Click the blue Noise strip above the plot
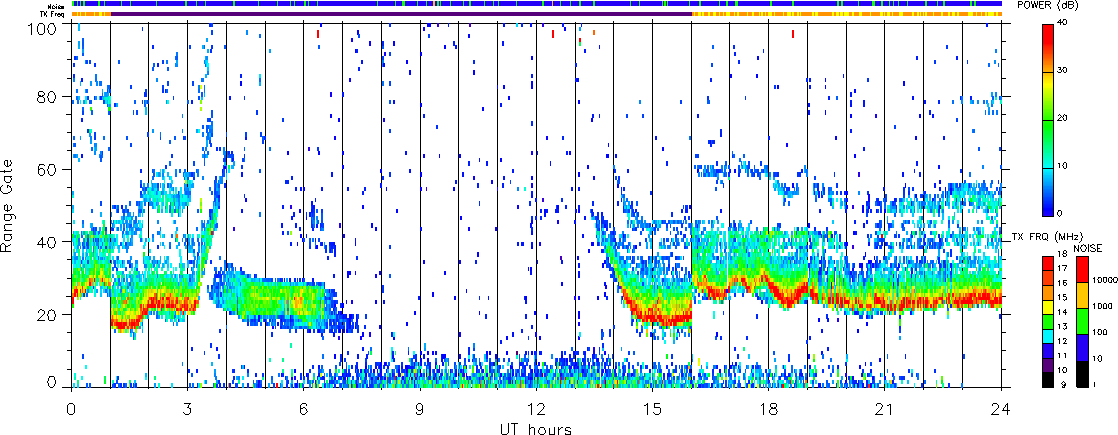1118x435 pixels. tap(537, 4)
